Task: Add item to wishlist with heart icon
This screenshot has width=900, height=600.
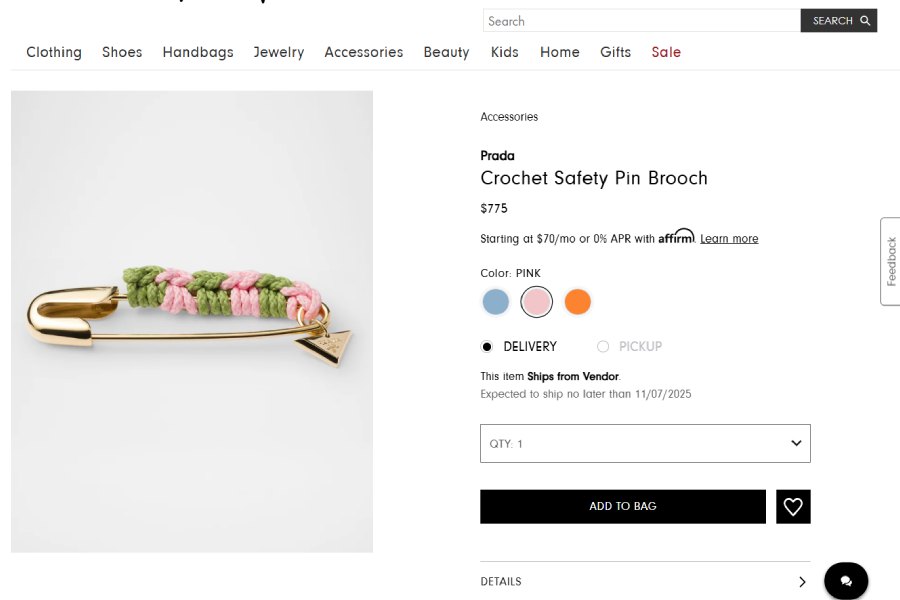Action: click(x=793, y=507)
